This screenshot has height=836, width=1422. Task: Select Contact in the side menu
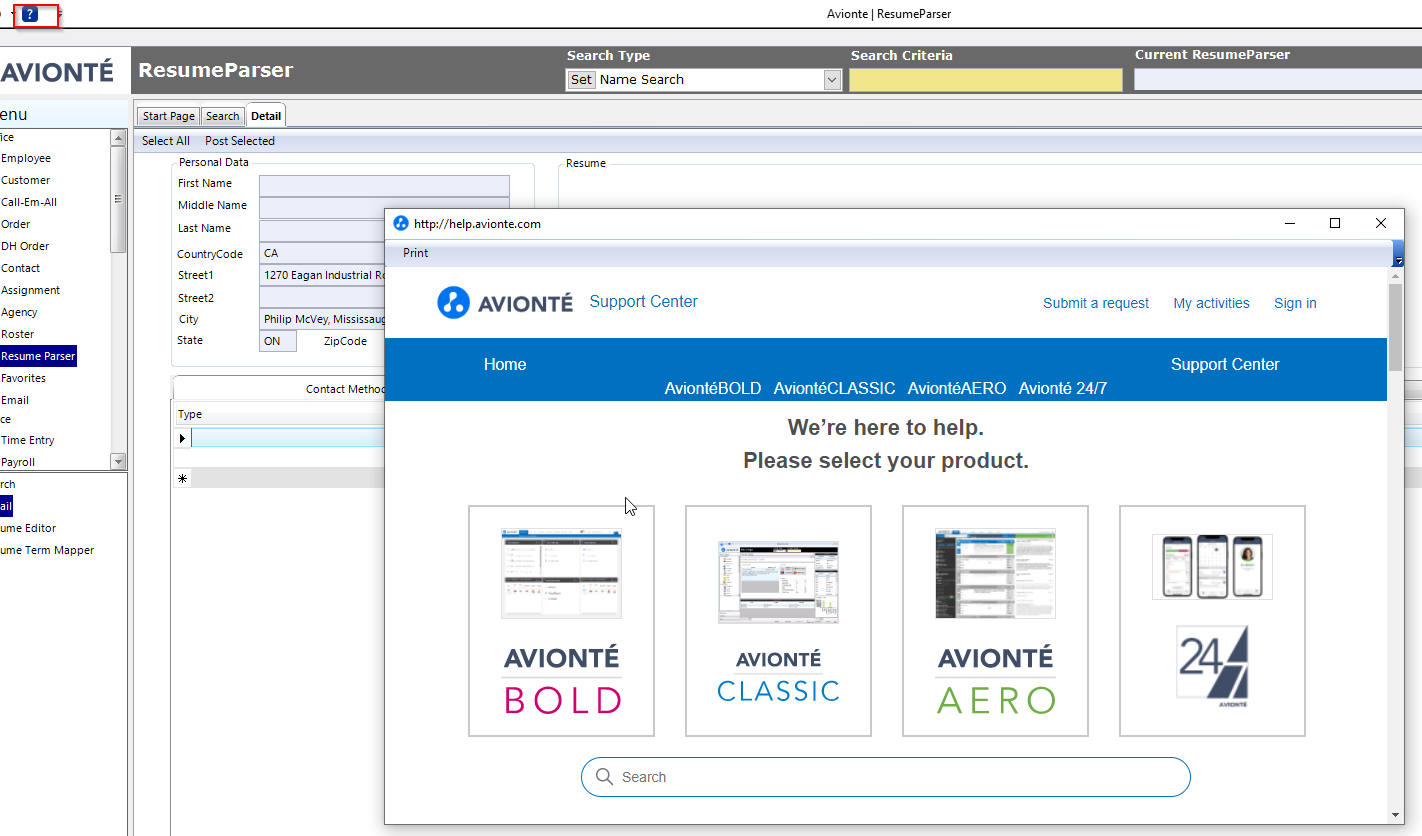click(21, 268)
